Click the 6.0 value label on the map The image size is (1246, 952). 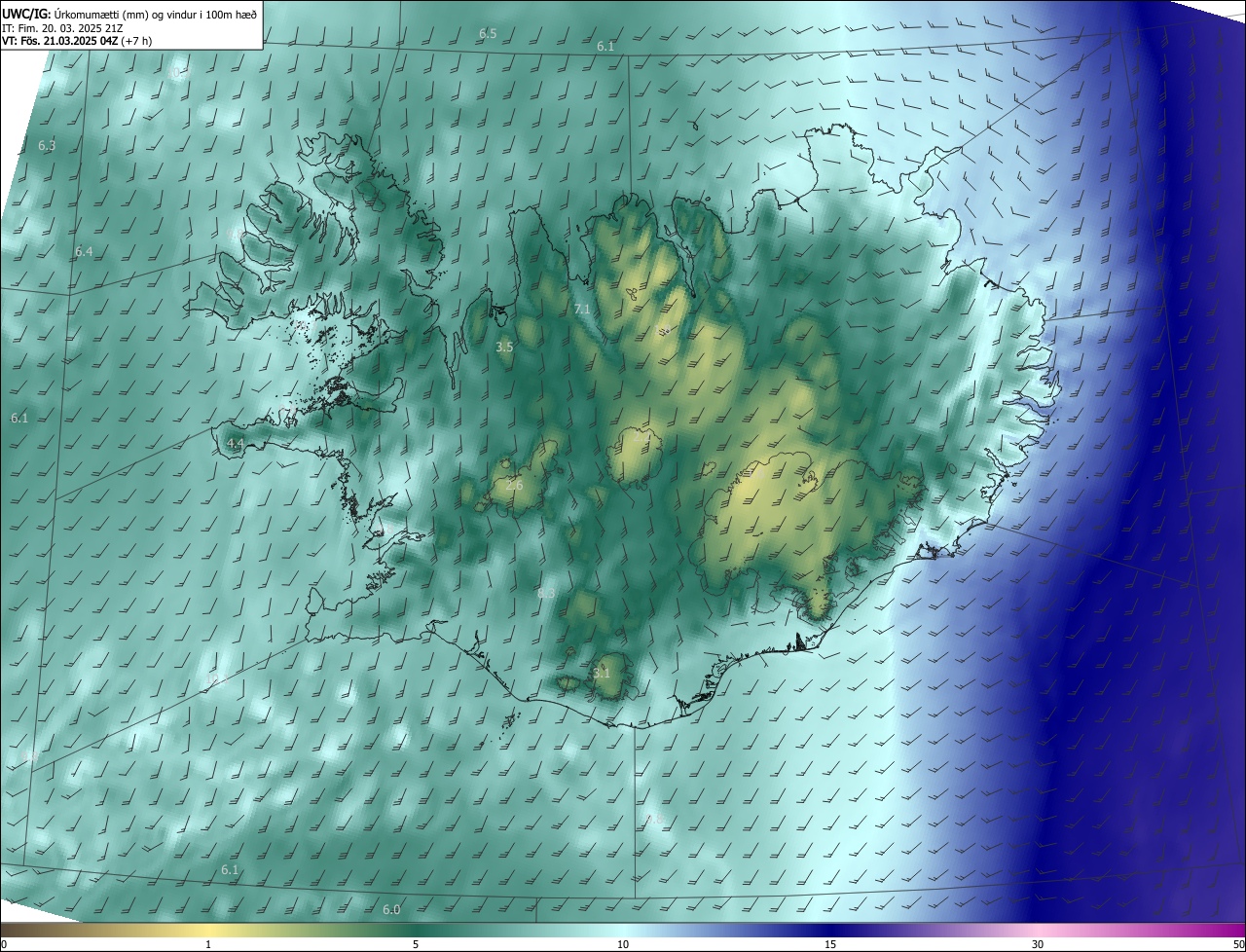pyautogui.click(x=391, y=909)
